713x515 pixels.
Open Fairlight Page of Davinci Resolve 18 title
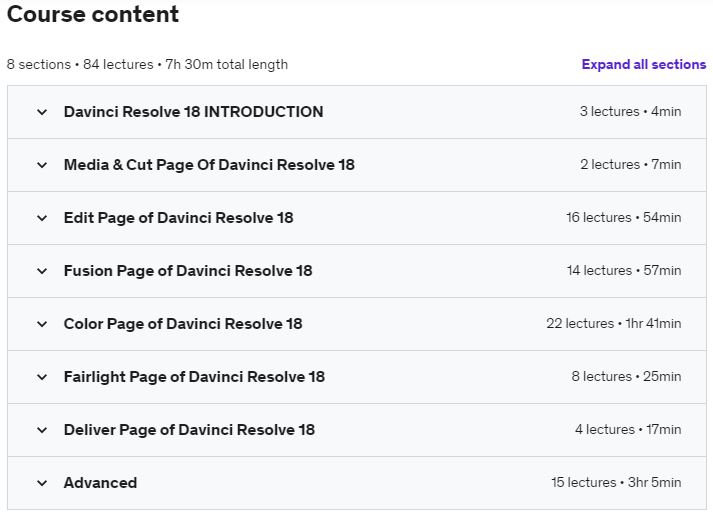tap(194, 377)
